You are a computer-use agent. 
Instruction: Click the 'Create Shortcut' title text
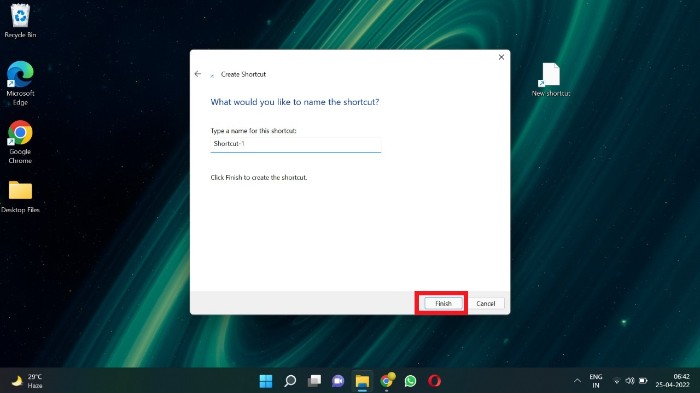tap(243, 74)
